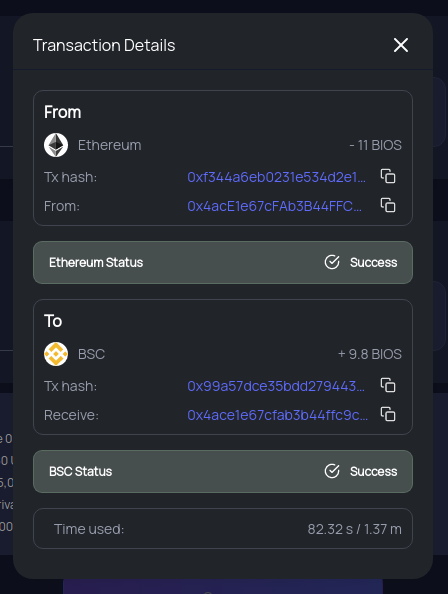The image size is (448, 594).
Task: Click the Ethereum network logo
Action: 56,145
